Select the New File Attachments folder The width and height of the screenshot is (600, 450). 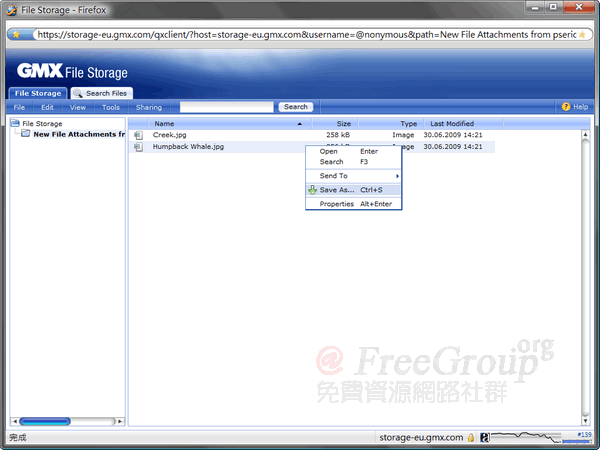tap(79, 134)
